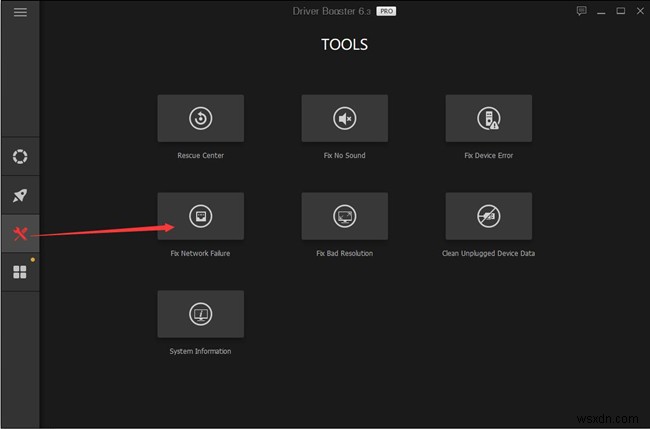Launch the Fix No Sound tool

pos(344,118)
